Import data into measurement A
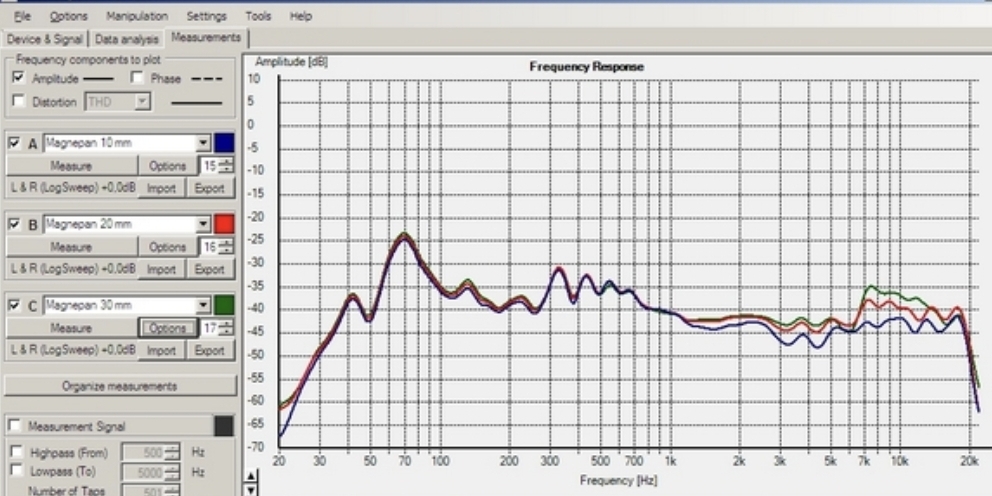The image size is (992, 496). pos(161,189)
